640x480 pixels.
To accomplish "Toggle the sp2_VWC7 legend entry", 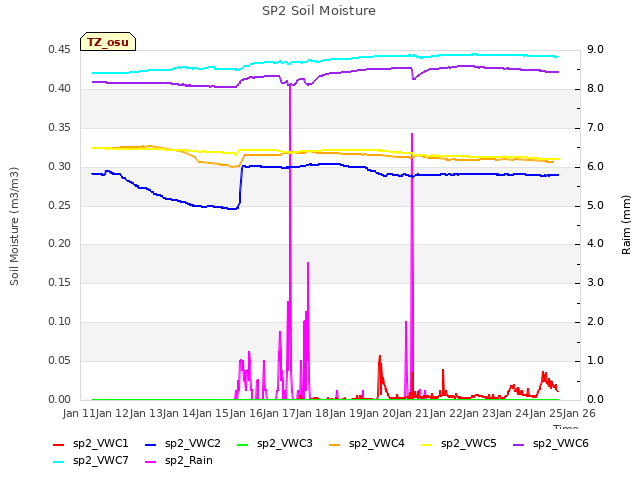I will click(x=91, y=461).
